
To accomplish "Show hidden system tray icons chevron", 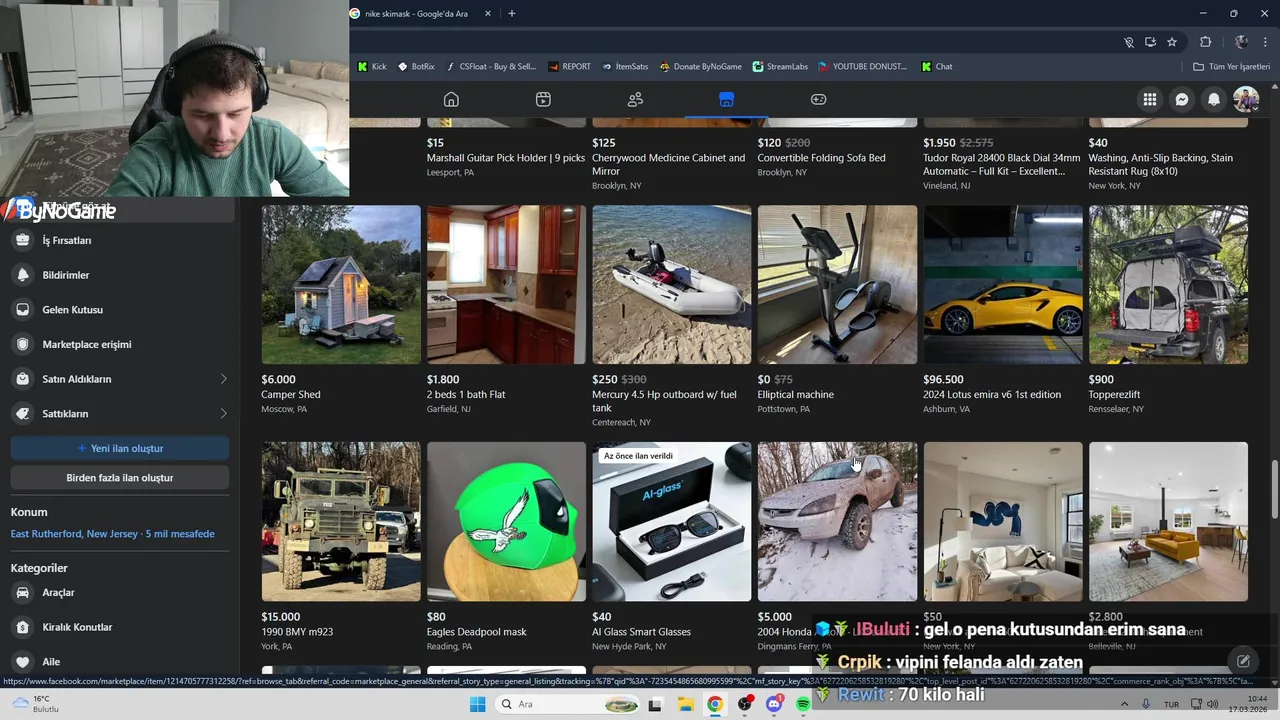I will (x=1126, y=704).
